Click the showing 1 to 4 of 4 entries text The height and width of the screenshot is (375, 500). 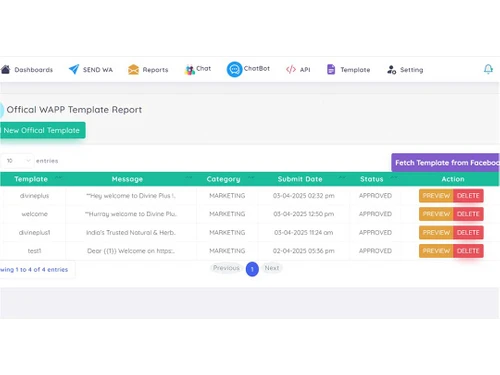click(34, 270)
